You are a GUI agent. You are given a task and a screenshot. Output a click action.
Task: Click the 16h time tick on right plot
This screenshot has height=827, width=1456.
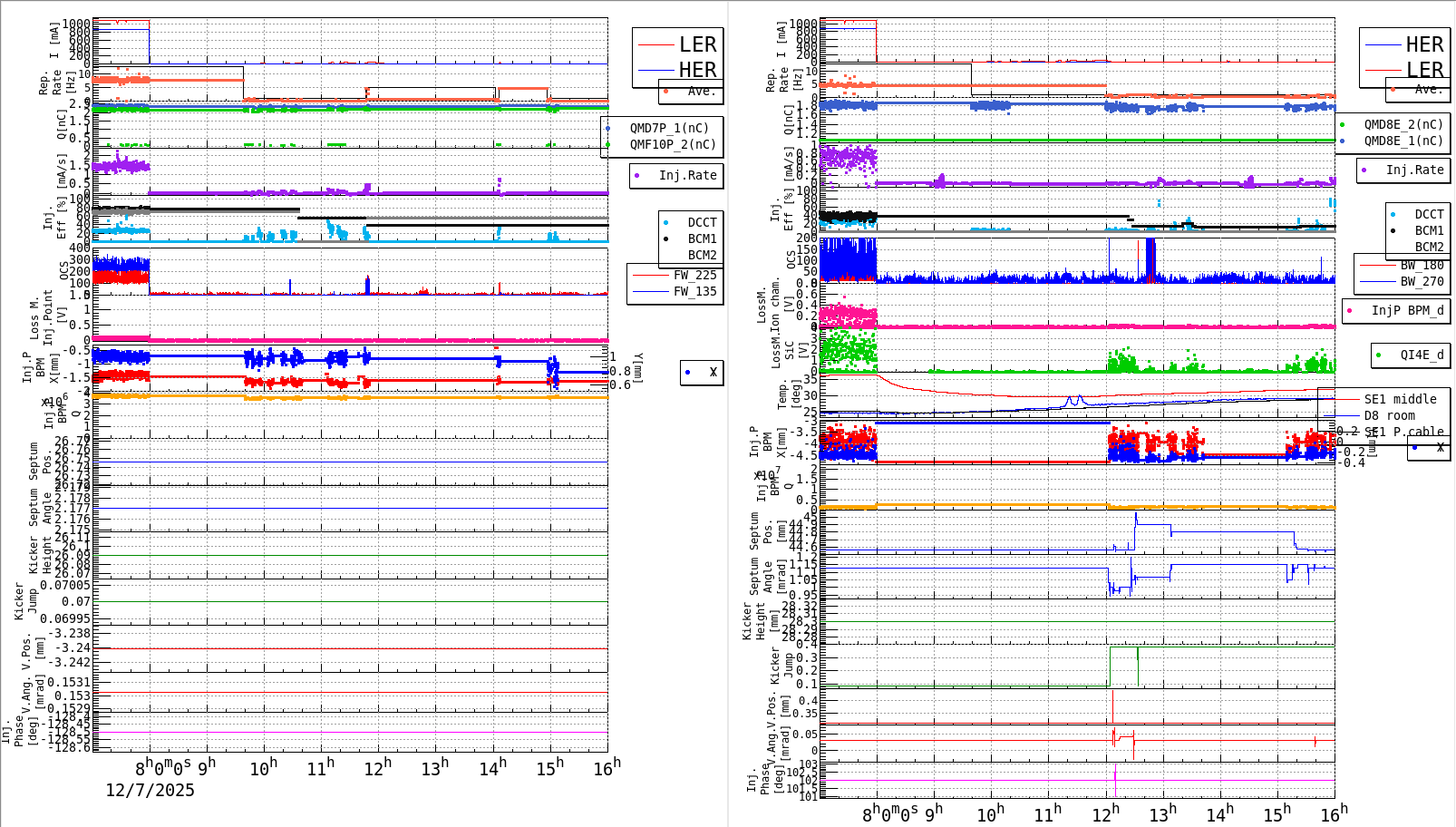click(x=1335, y=813)
